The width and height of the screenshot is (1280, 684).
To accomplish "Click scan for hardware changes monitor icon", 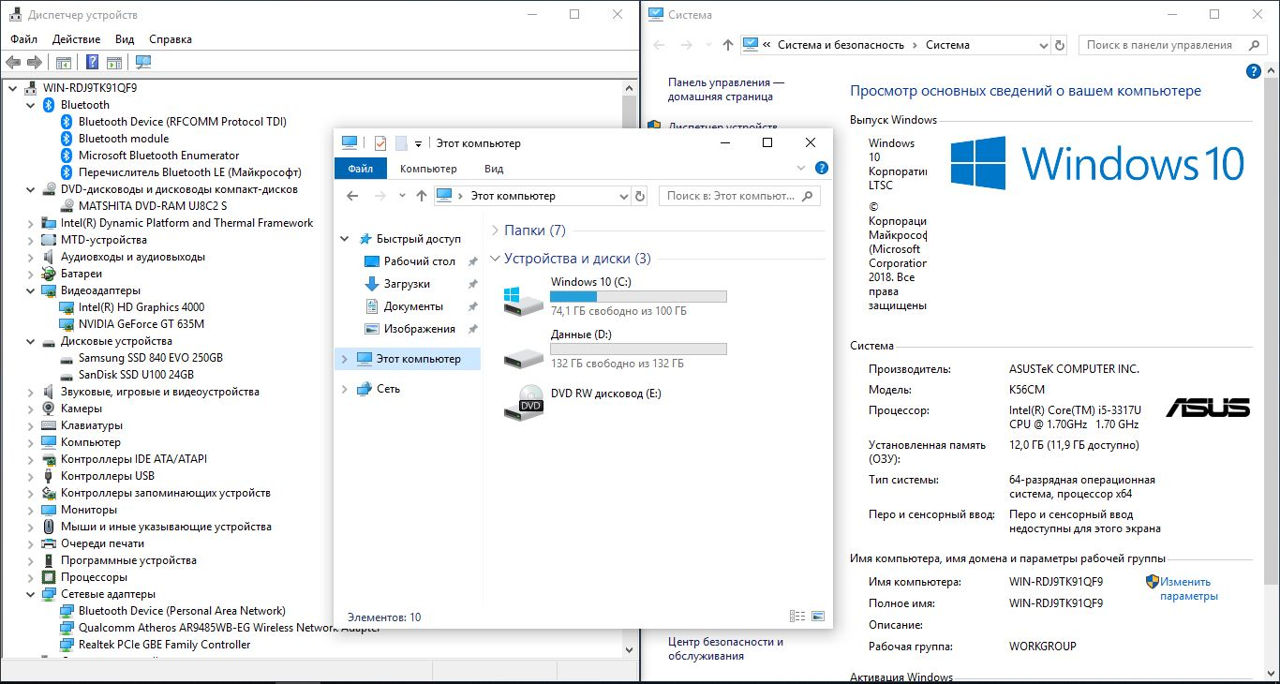I will coord(143,62).
